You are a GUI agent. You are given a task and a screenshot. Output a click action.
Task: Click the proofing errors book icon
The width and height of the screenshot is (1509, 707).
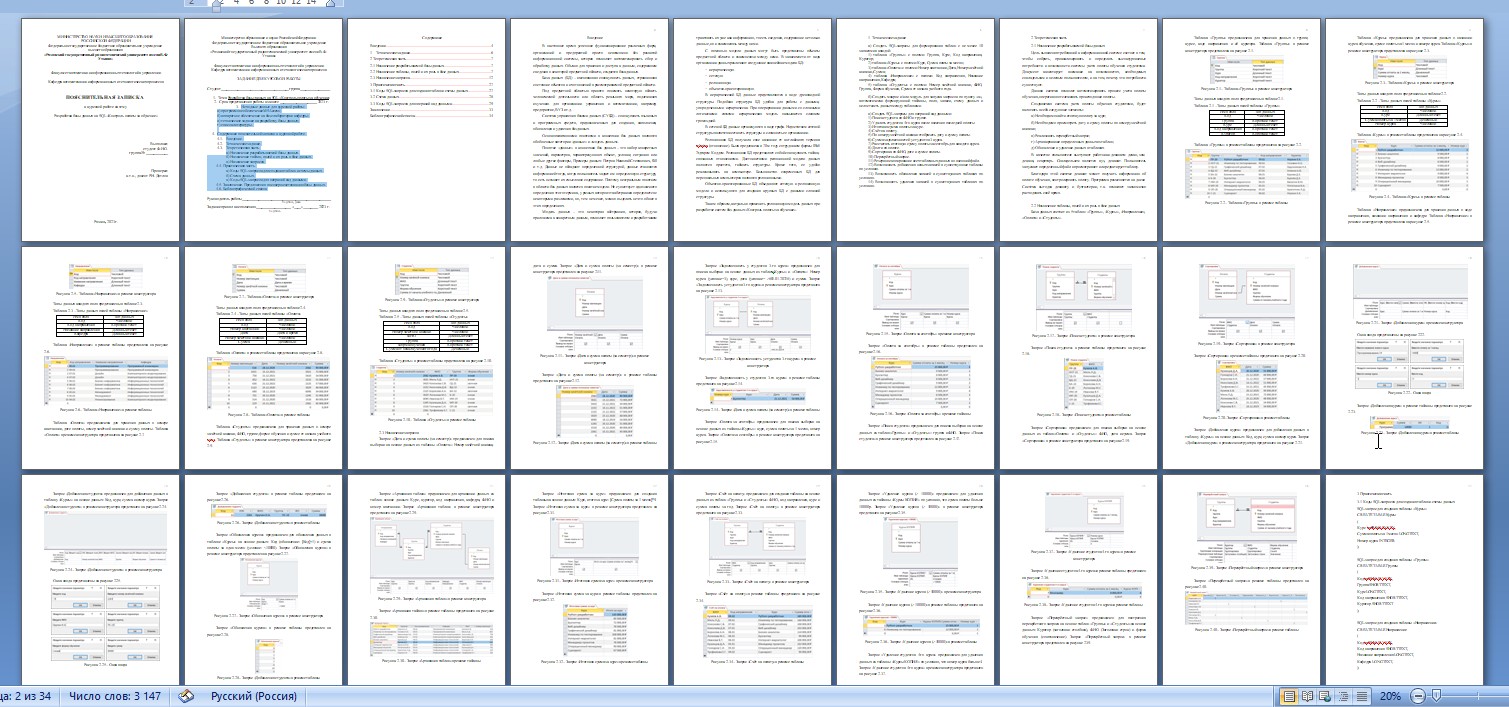pos(185,696)
